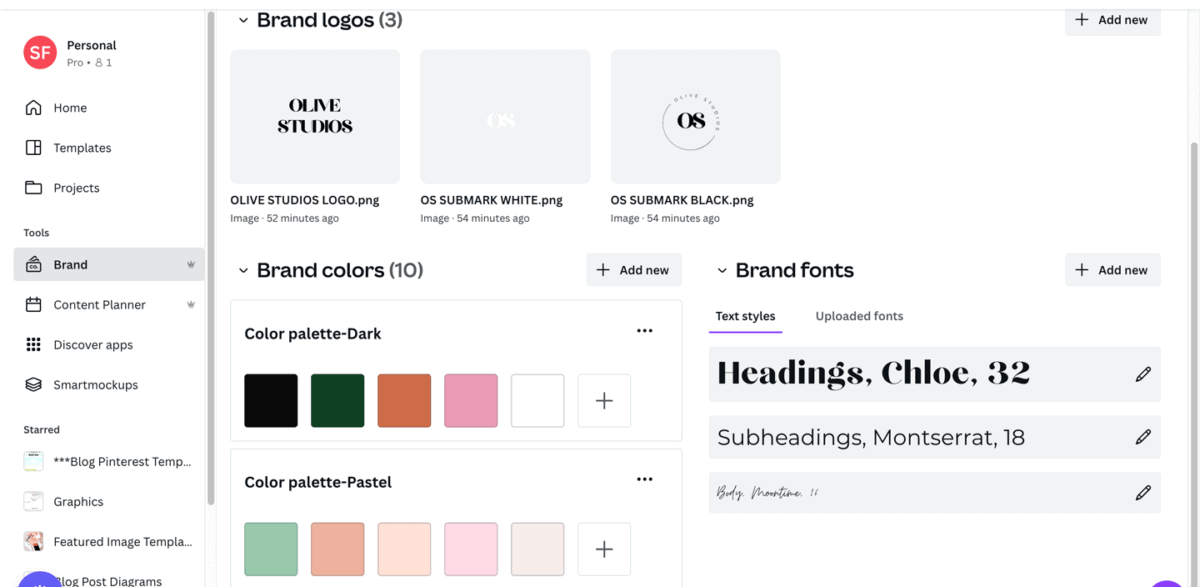Open starred Blog Post Diagrams item

(x=108, y=581)
